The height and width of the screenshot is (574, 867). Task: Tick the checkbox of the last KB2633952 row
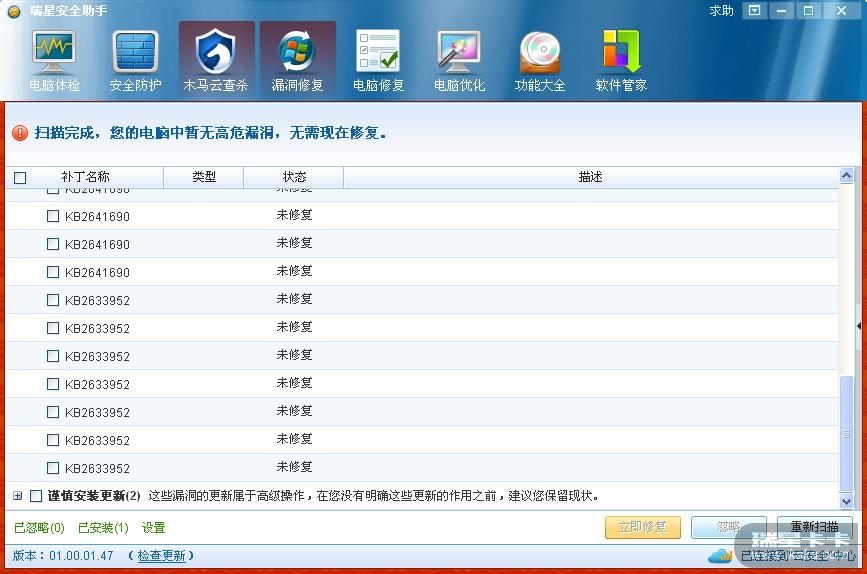coord(53,468)
